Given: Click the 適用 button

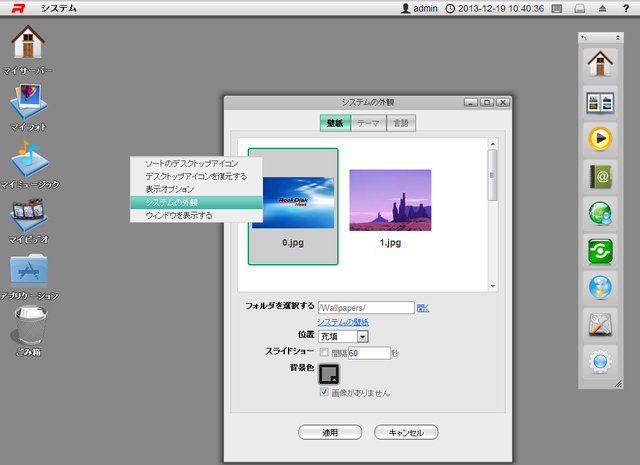Looking at the screenshot, I should 329,433.
